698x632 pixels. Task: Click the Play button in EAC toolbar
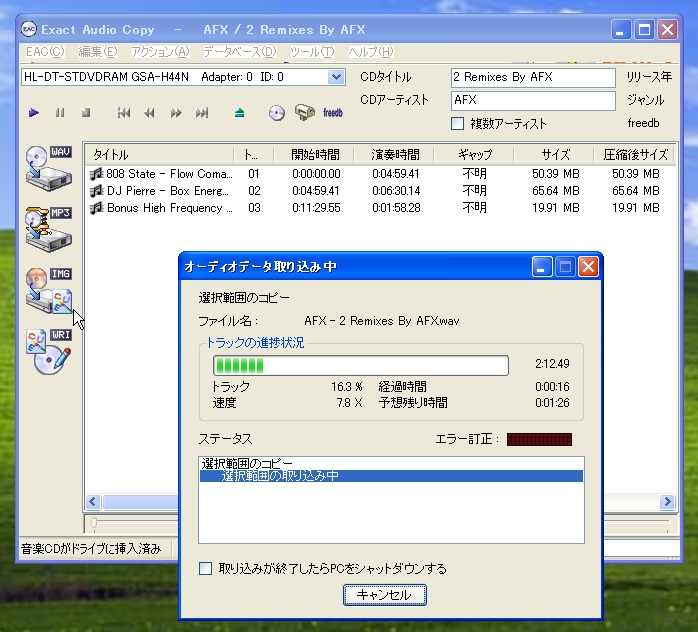(33, 113)
